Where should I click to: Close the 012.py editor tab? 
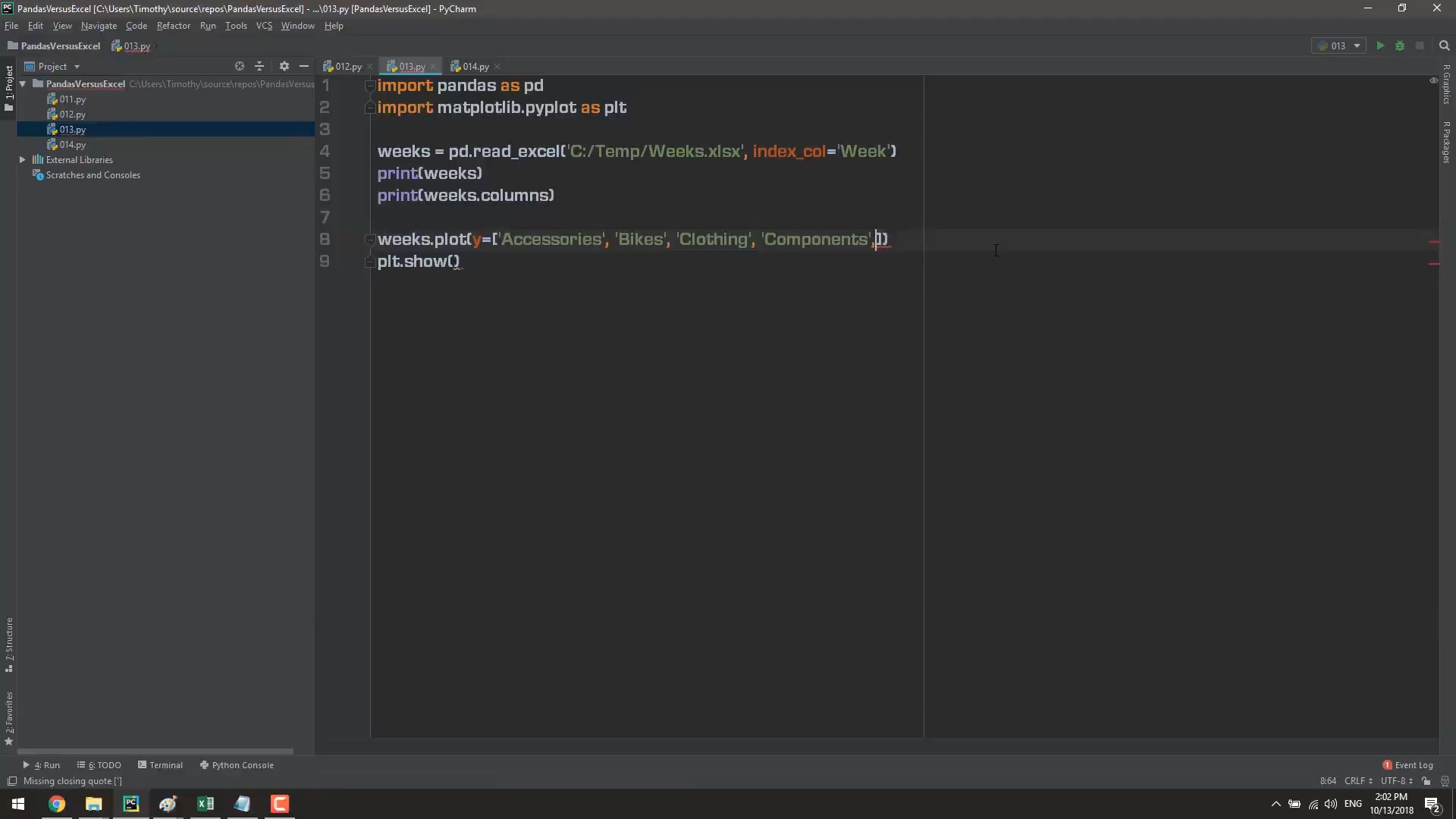click(370, 67)
